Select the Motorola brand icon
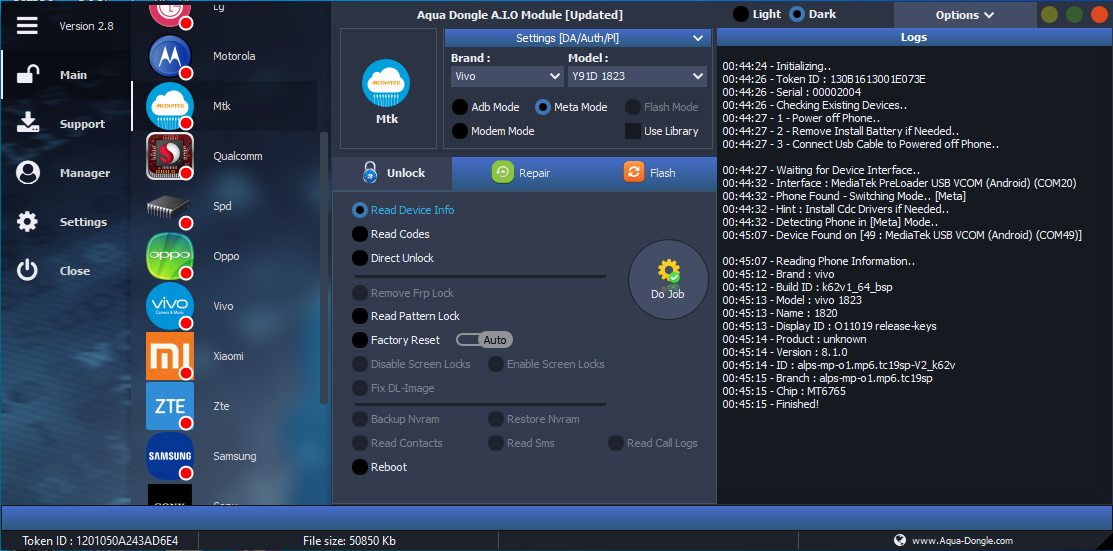Viewport: 1113px width, 551px height. (170, 57)
